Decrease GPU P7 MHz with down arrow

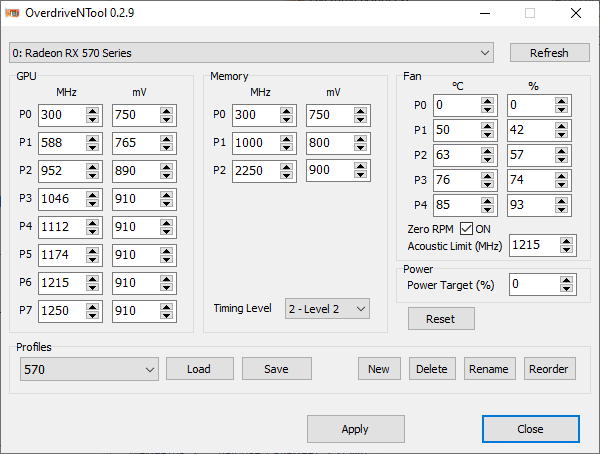tap(92, 315)
